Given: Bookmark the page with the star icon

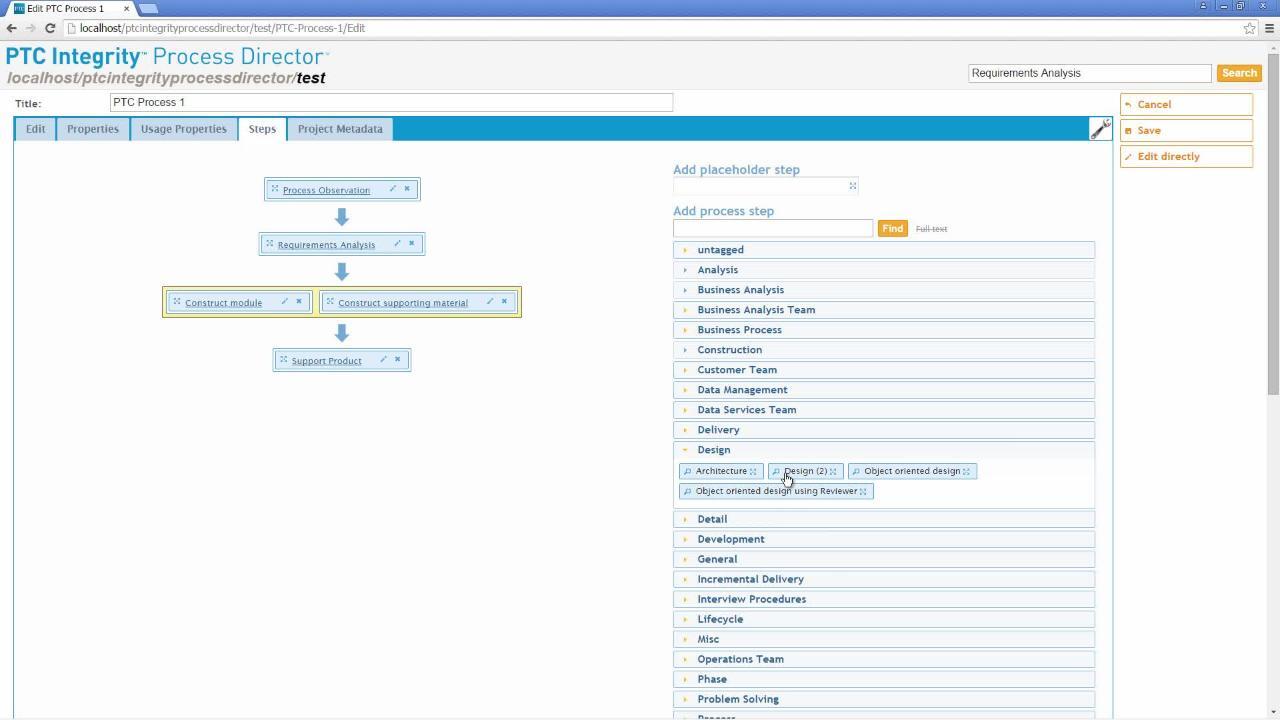Looking at the screenshot, I should pos(1249,28).
